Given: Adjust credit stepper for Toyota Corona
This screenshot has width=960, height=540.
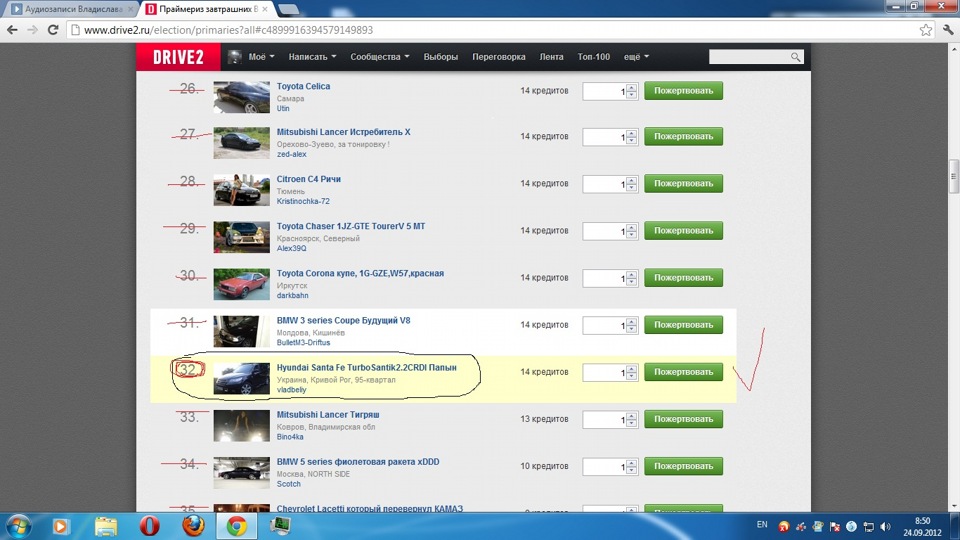Looking at the screenshot, I should point(631,279).
